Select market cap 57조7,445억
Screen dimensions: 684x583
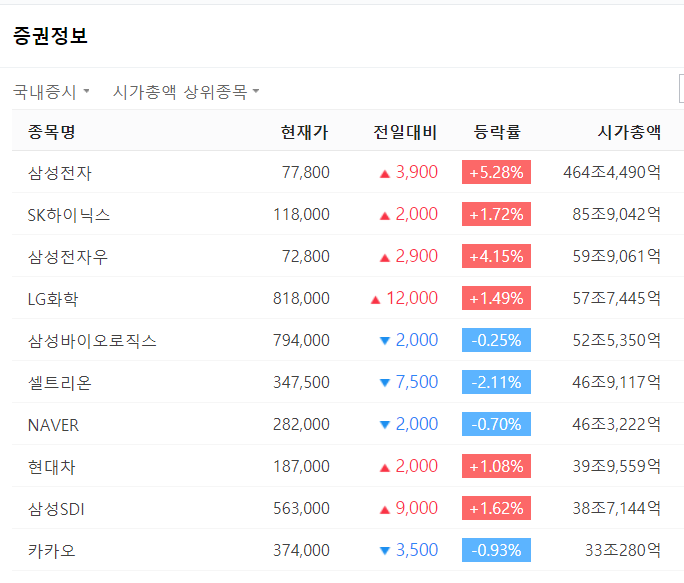(616, 298)
